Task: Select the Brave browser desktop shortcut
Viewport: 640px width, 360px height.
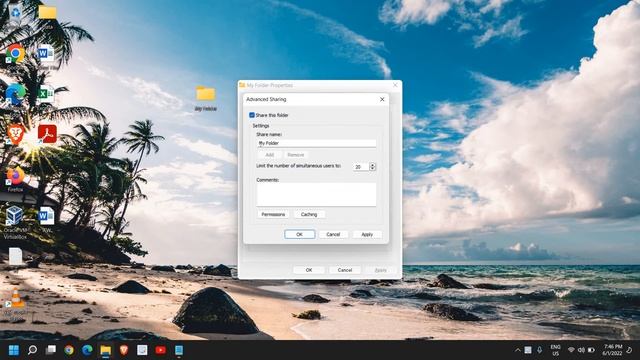Action: (x=15, y=135)
